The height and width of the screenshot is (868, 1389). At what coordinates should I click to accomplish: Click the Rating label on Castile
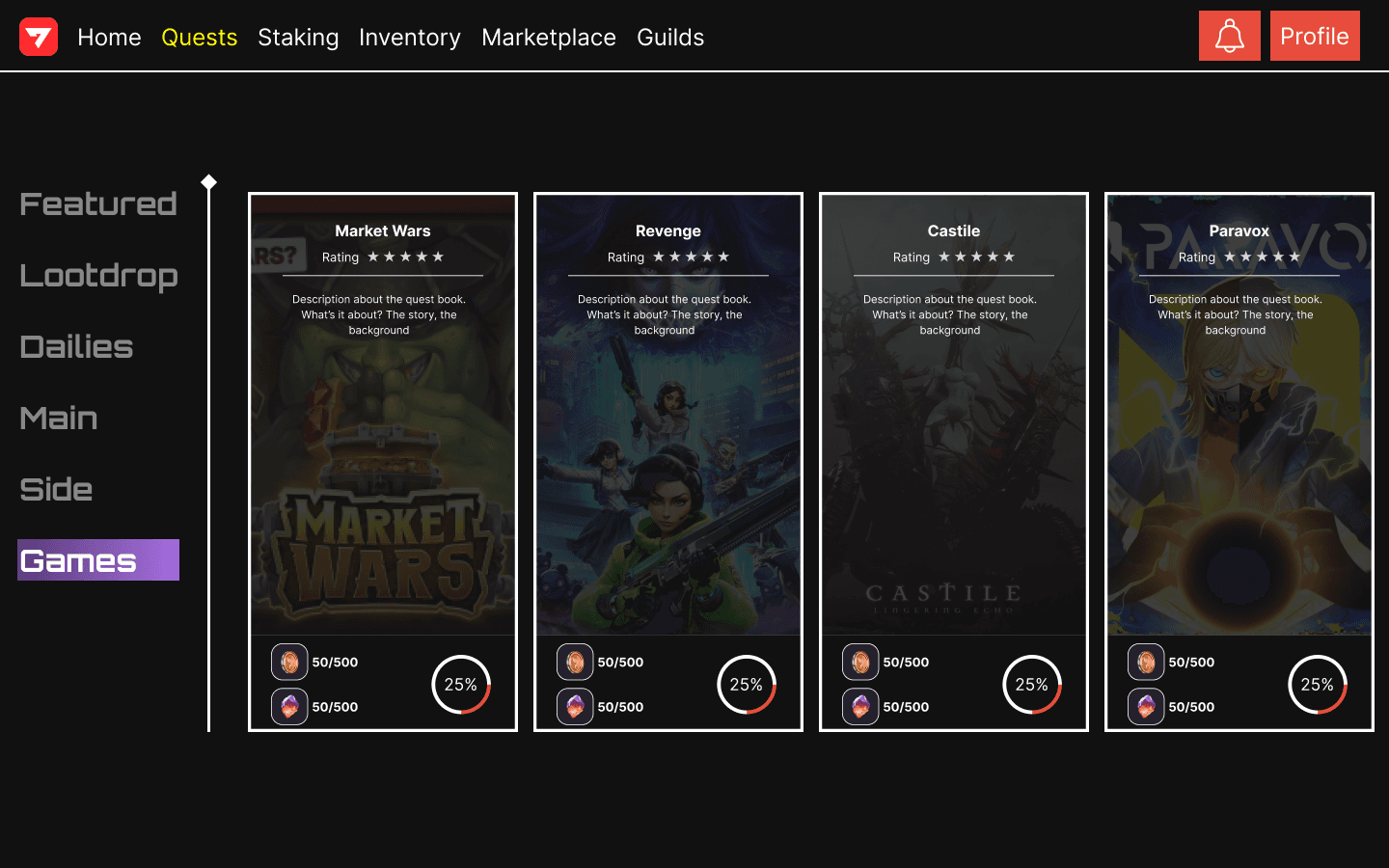pyautogui.click(x=912, y=258)
